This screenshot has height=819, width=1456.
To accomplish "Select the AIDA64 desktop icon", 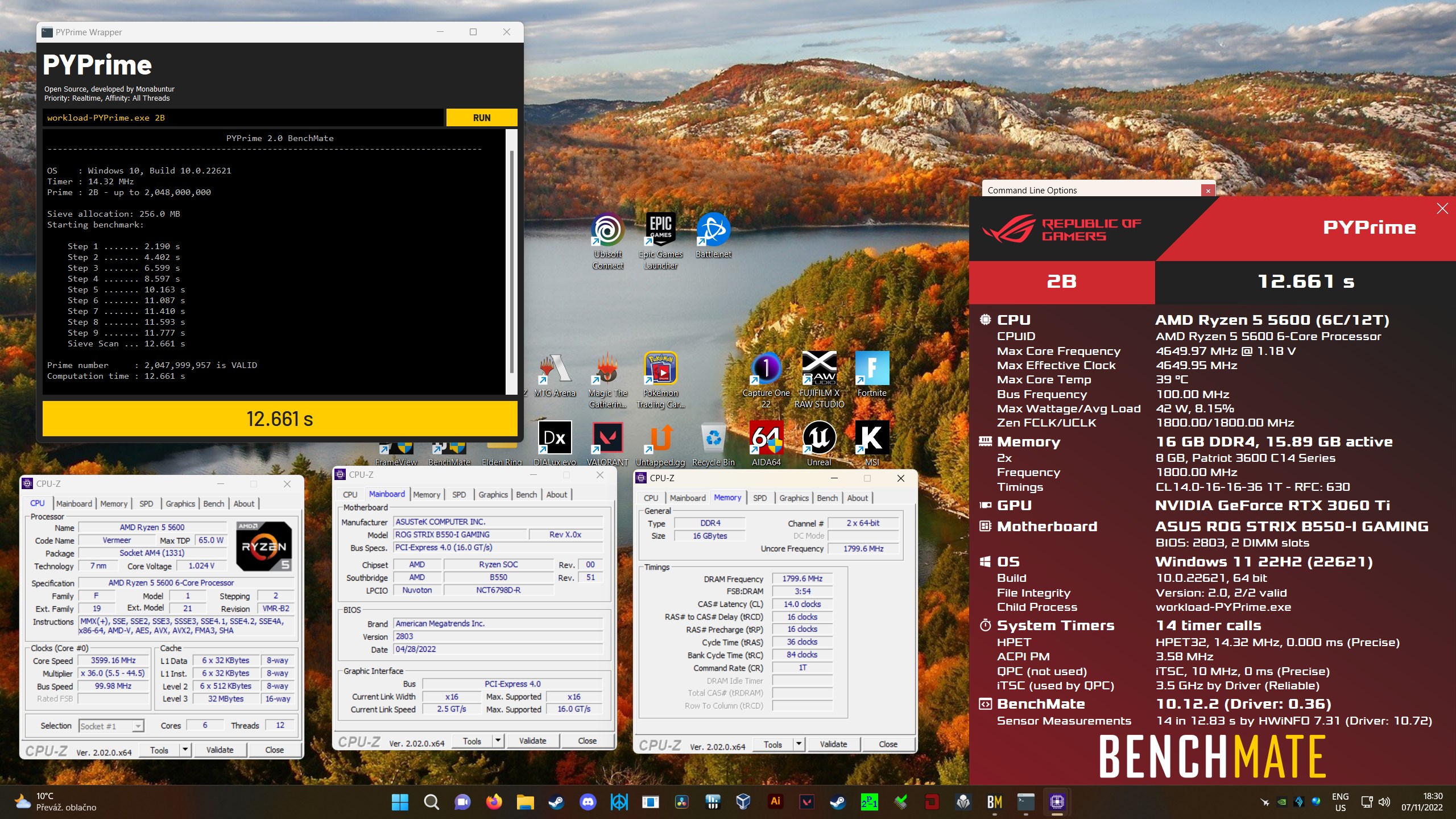I will 766,444.
